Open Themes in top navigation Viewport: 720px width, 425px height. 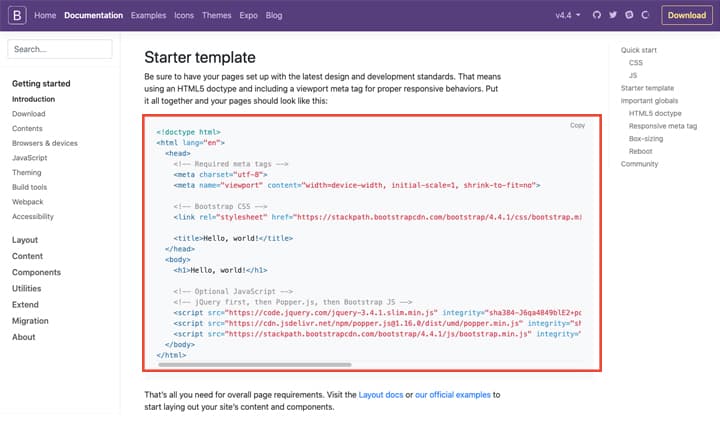[216, 15]
